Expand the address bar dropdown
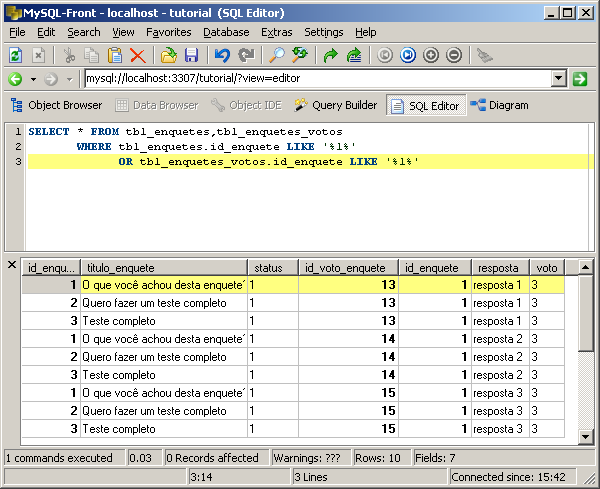Image resolution: width=600 pixels, height=489 pixels. 559,78
